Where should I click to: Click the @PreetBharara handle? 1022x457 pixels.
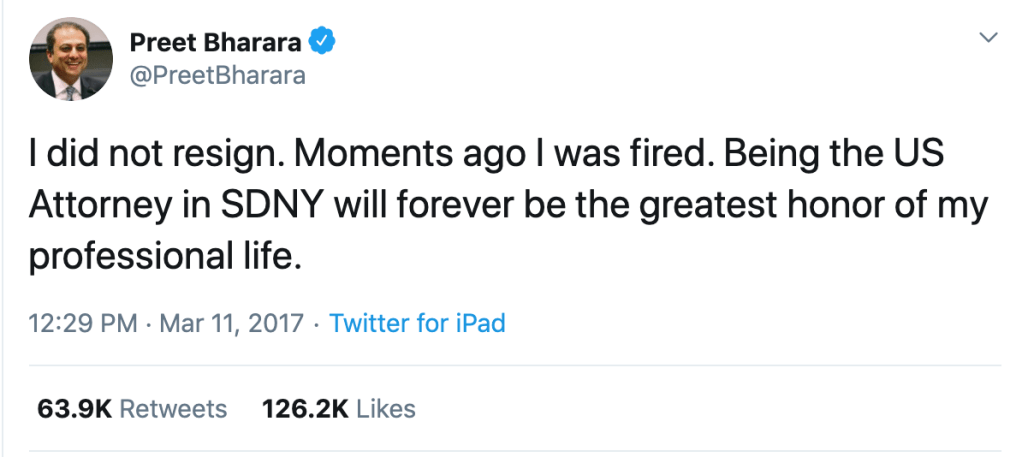pos(217,75)
